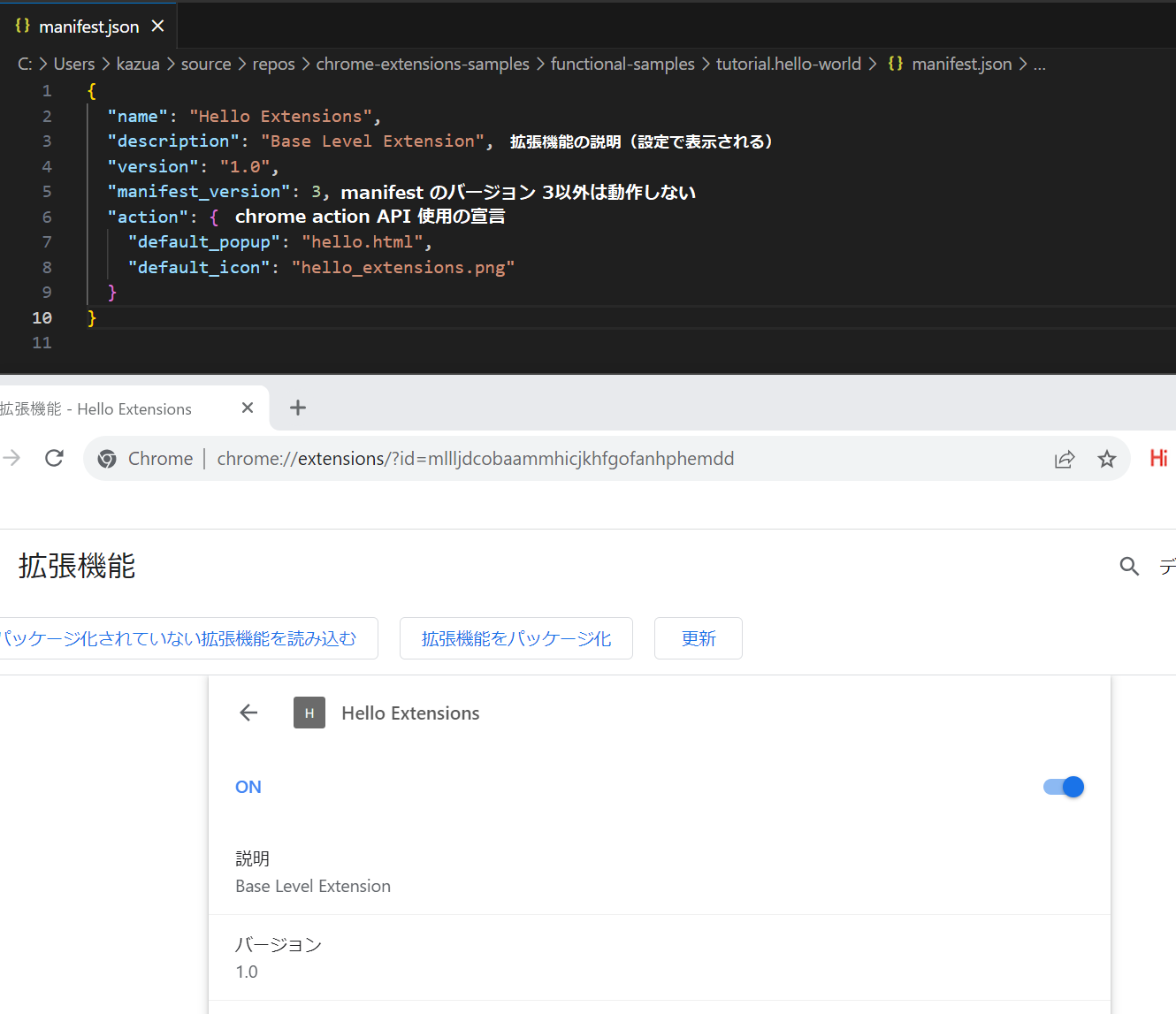Screen dimensions: 1176x1014
Task: Click the Chrome logo icon in the address bar
Action: 106,458
